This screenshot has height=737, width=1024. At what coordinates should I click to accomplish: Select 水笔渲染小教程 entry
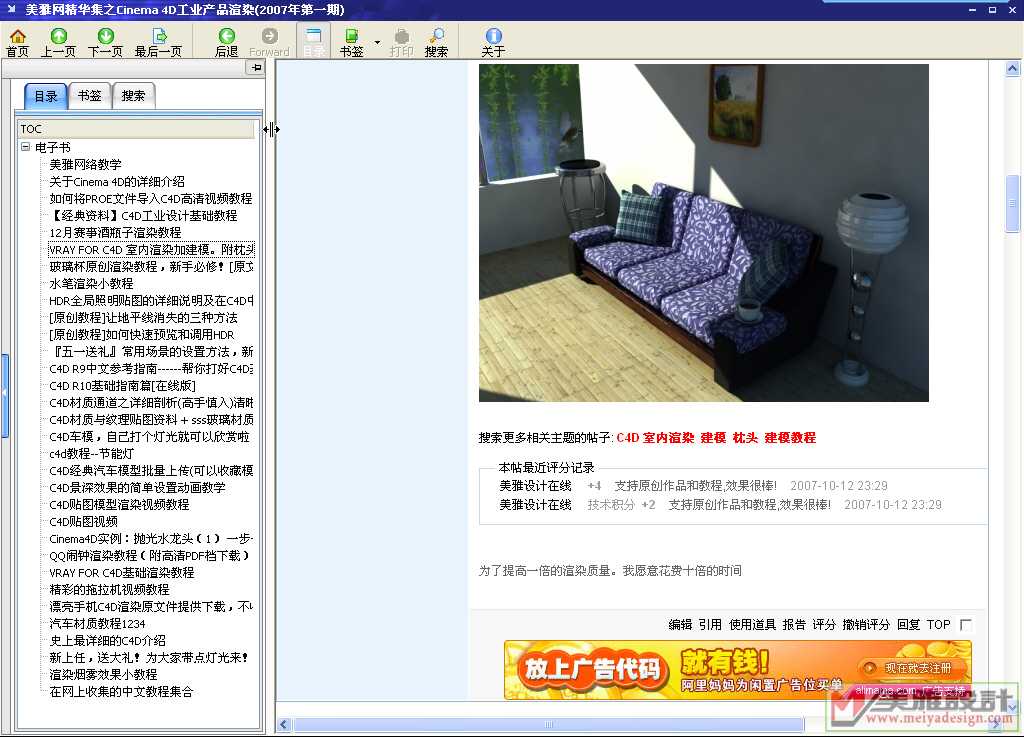point(91,283)
